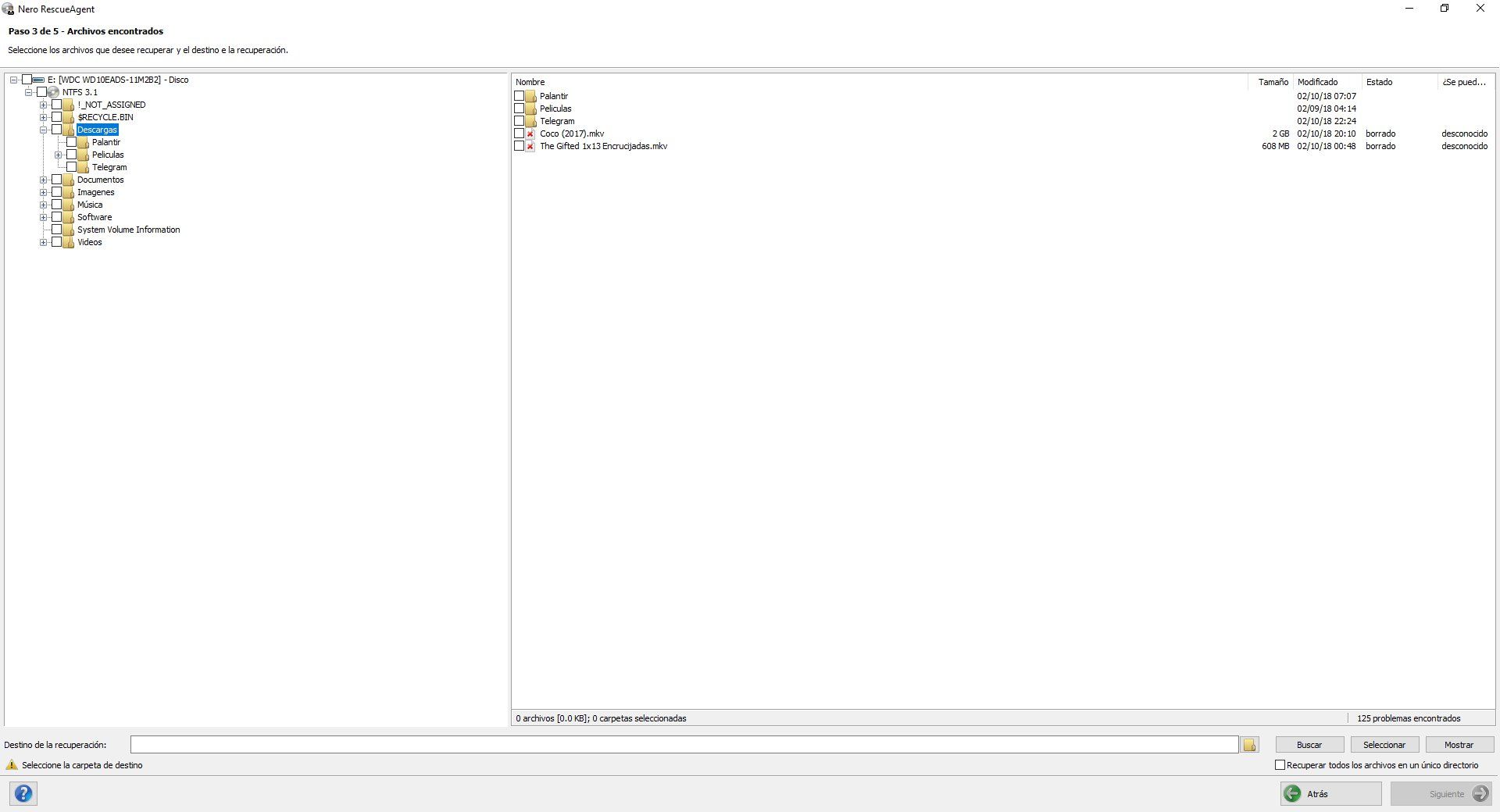Check the Videos tree checkbox

point(56,242)
